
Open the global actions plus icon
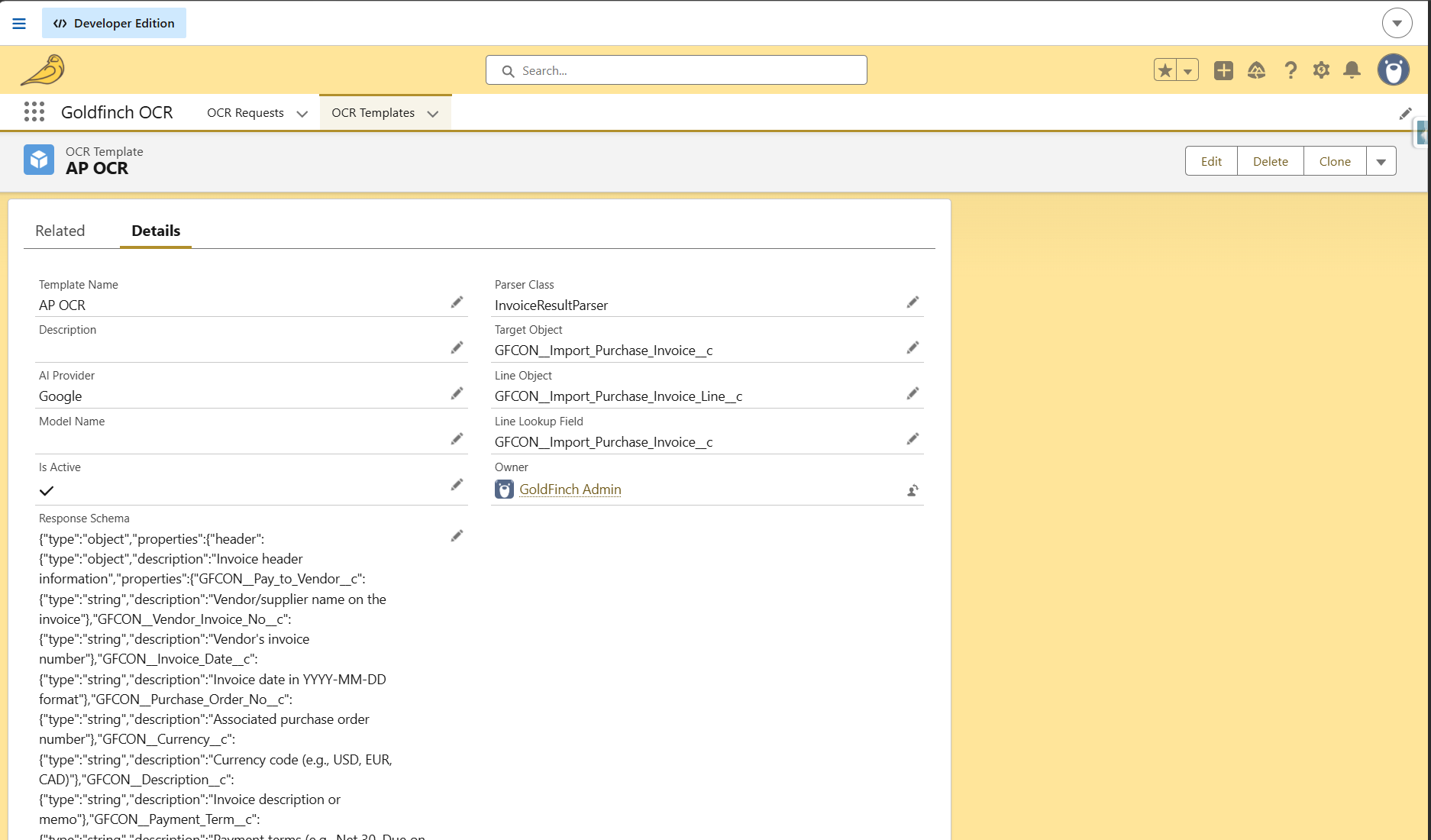1223,70
